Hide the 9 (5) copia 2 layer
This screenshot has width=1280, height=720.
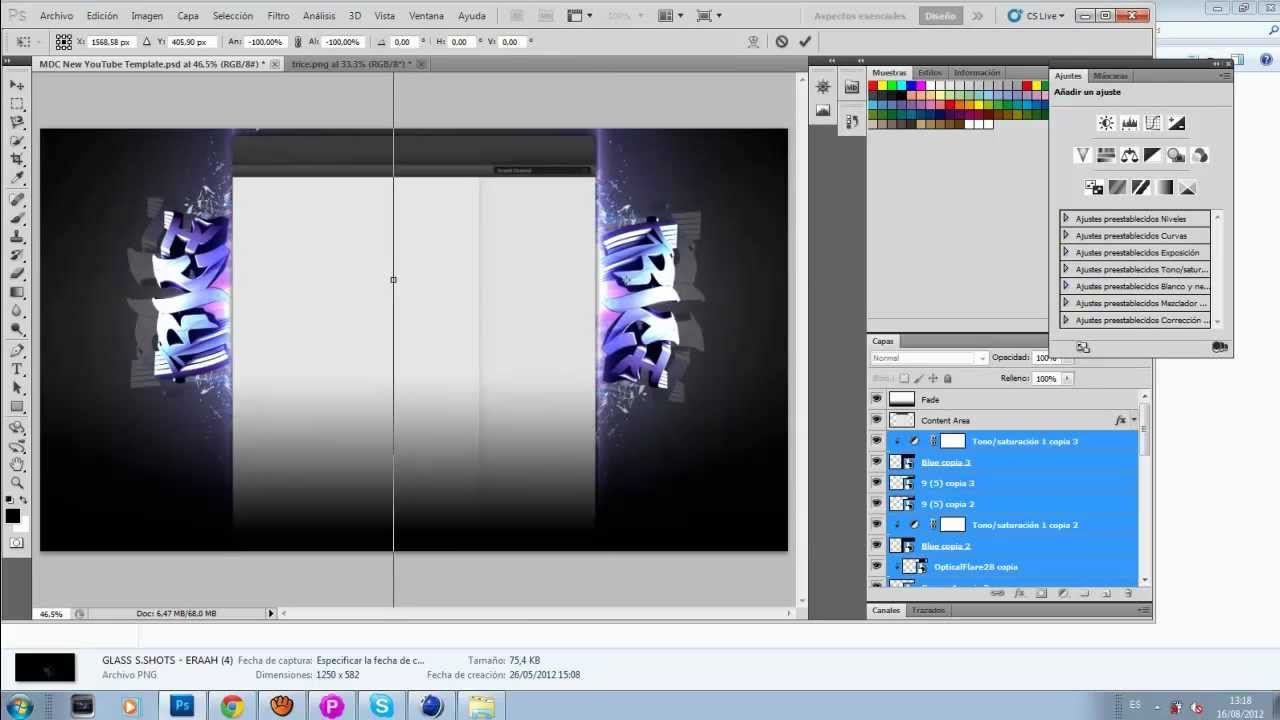(877, 504)
